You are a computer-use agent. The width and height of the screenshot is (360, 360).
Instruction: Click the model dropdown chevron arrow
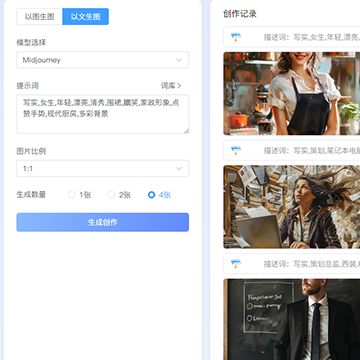[179, 60]
